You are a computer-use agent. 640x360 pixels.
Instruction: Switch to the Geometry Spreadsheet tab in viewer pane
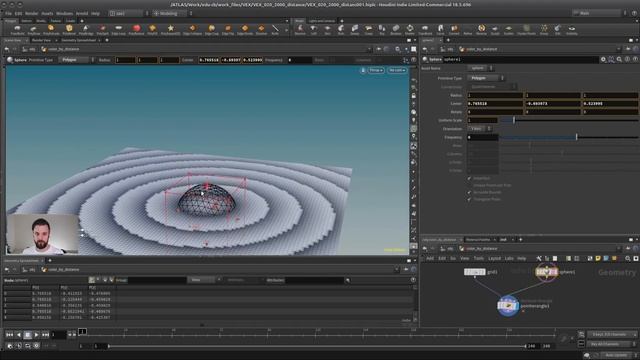(x=78, y=40)
